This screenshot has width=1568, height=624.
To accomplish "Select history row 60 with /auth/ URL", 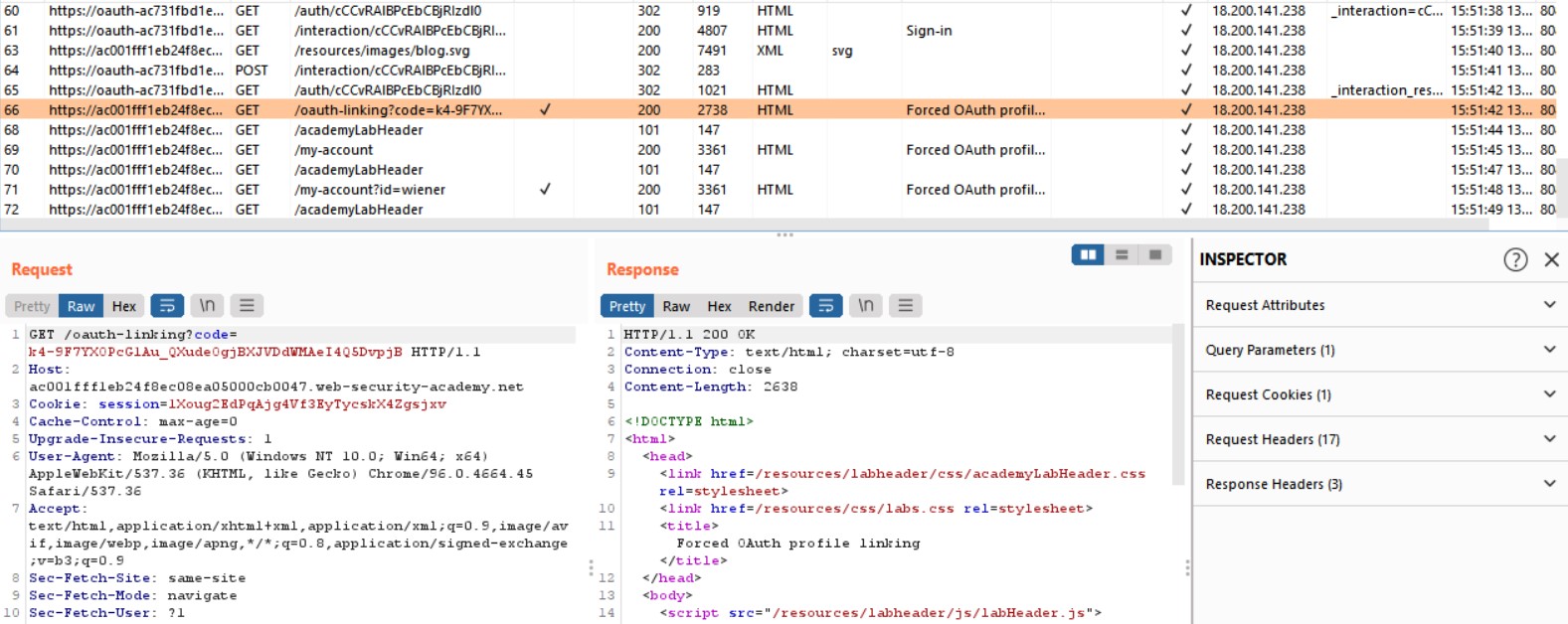I will (x=779, y=11).
